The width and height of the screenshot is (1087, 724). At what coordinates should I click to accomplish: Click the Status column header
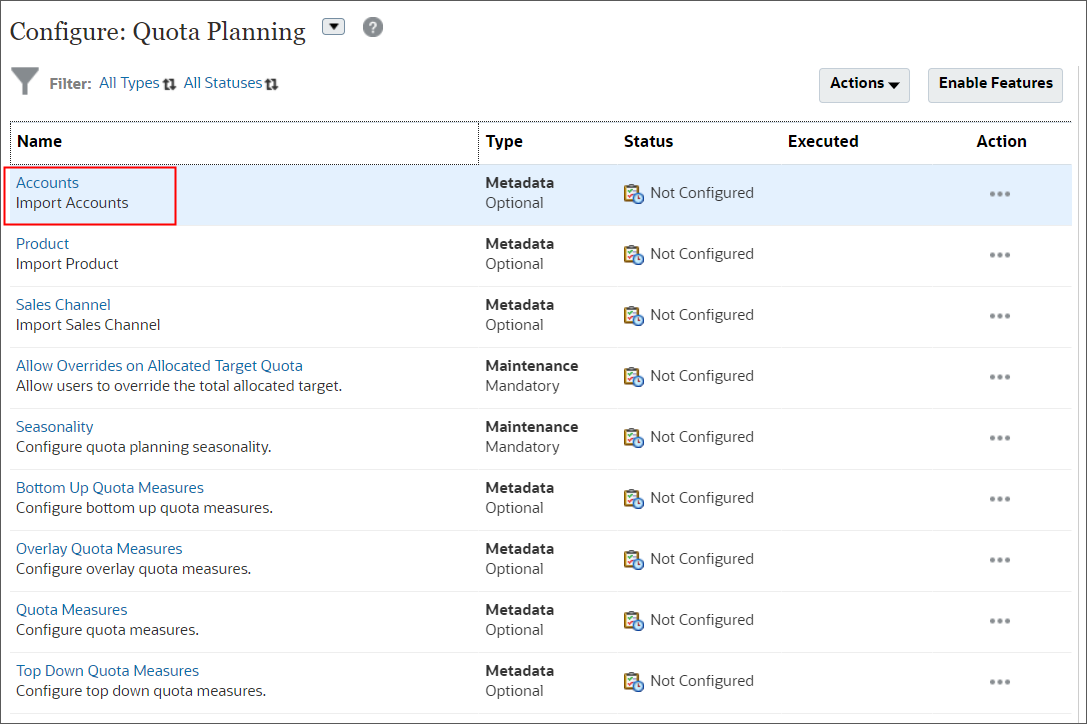tap(648, 141)
